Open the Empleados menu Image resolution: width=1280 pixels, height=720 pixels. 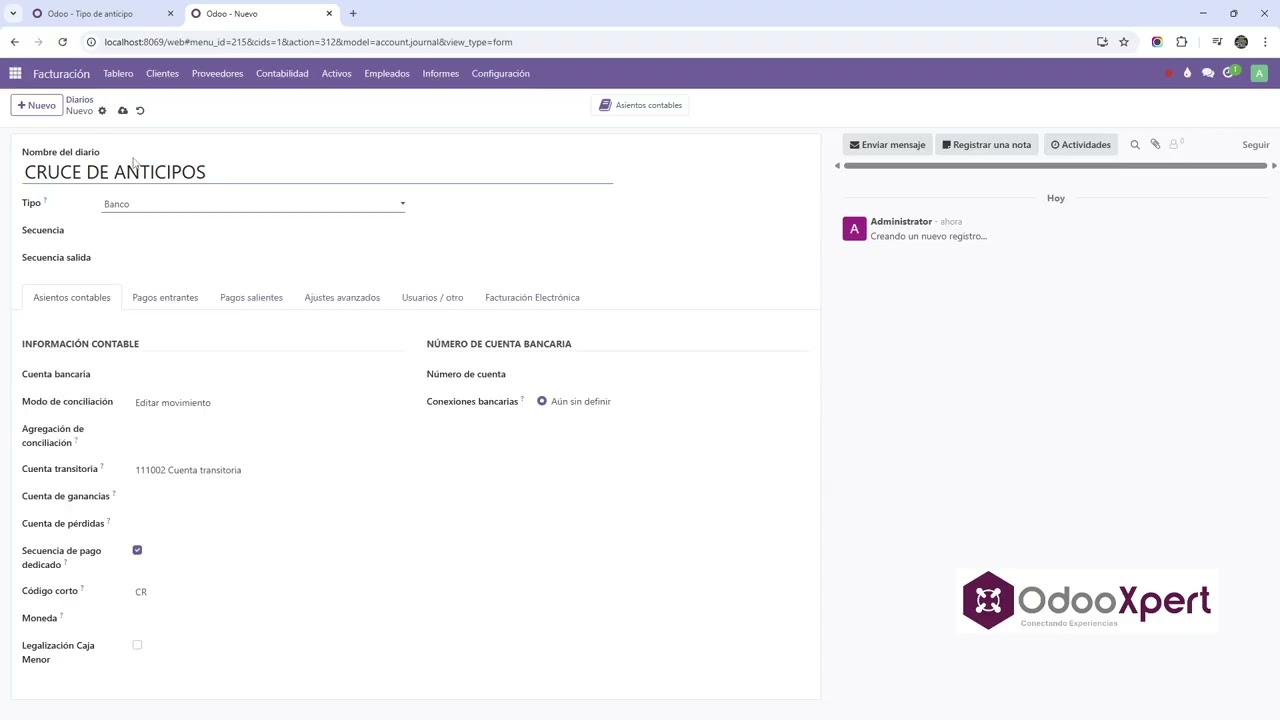coord(387,73)
